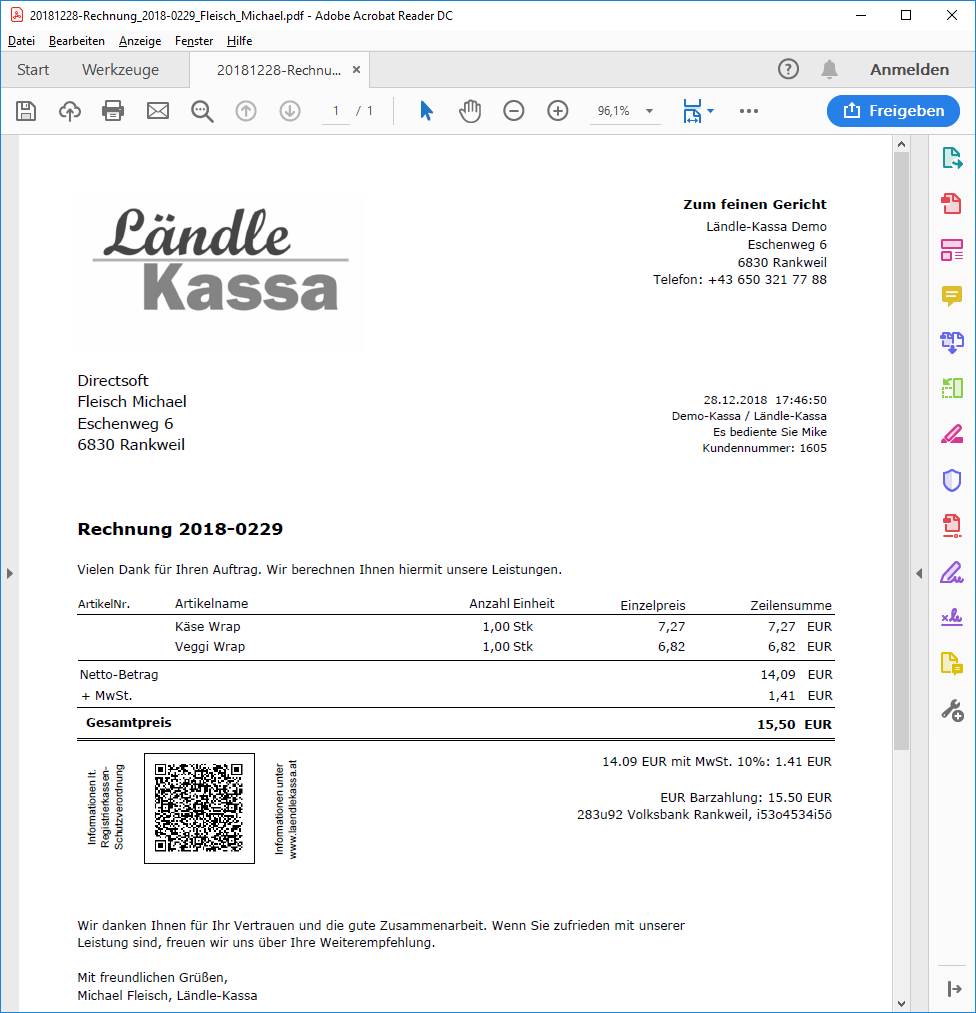Click the fit-width page display icon

(692, 111)
